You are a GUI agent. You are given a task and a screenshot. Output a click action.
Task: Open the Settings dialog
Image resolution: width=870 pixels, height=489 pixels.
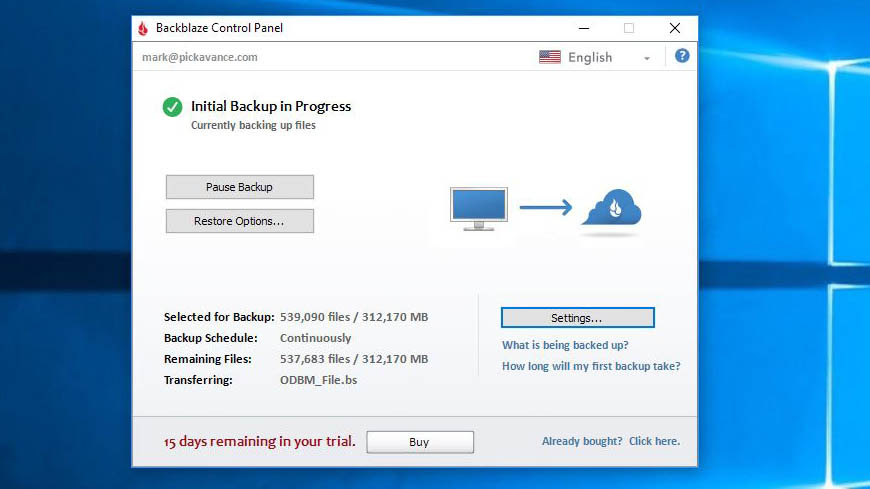click(x=578, y=317)
